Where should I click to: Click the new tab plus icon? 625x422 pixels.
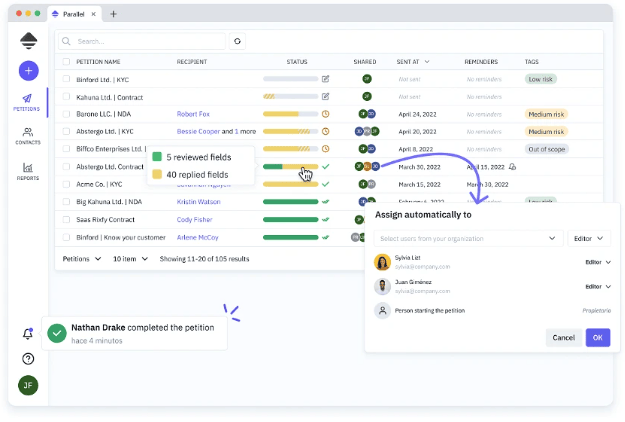click(114, 14)
